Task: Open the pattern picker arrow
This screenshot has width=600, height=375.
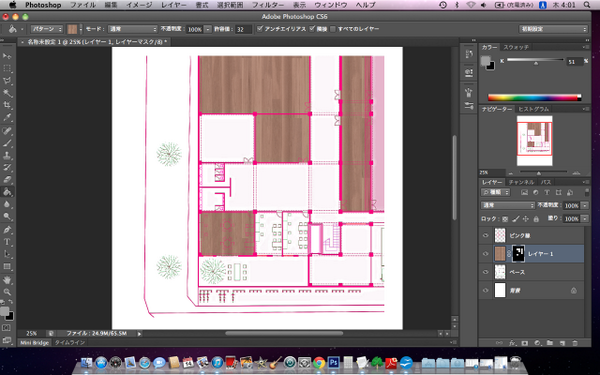Action: click(x=81, y=29)
